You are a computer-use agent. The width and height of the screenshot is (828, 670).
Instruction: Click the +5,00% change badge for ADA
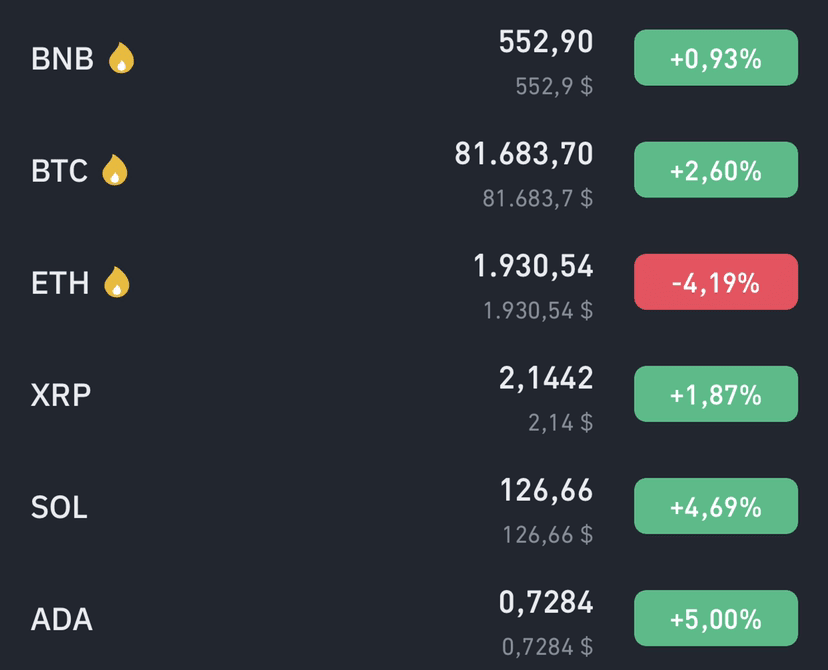(x=716, y=618)
